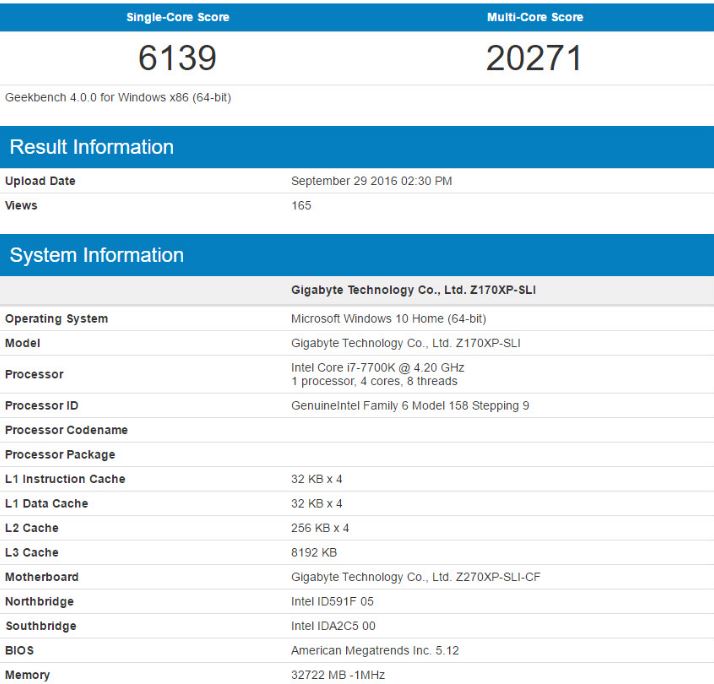Click the Result Information section header
This screenshot has width=714, height=684.
(x=92, y=147)
